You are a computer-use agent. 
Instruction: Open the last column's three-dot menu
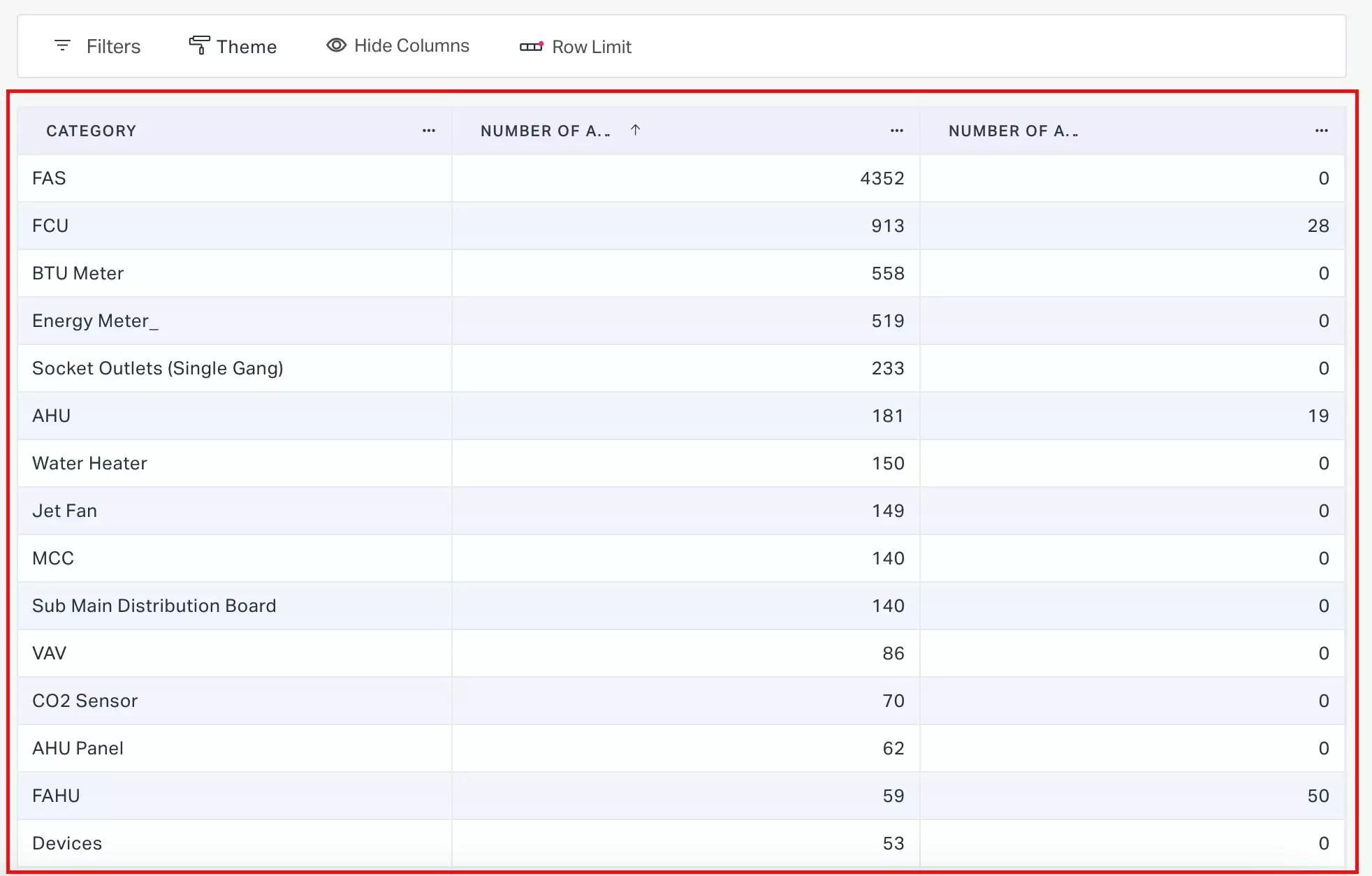coord(1321,131)
